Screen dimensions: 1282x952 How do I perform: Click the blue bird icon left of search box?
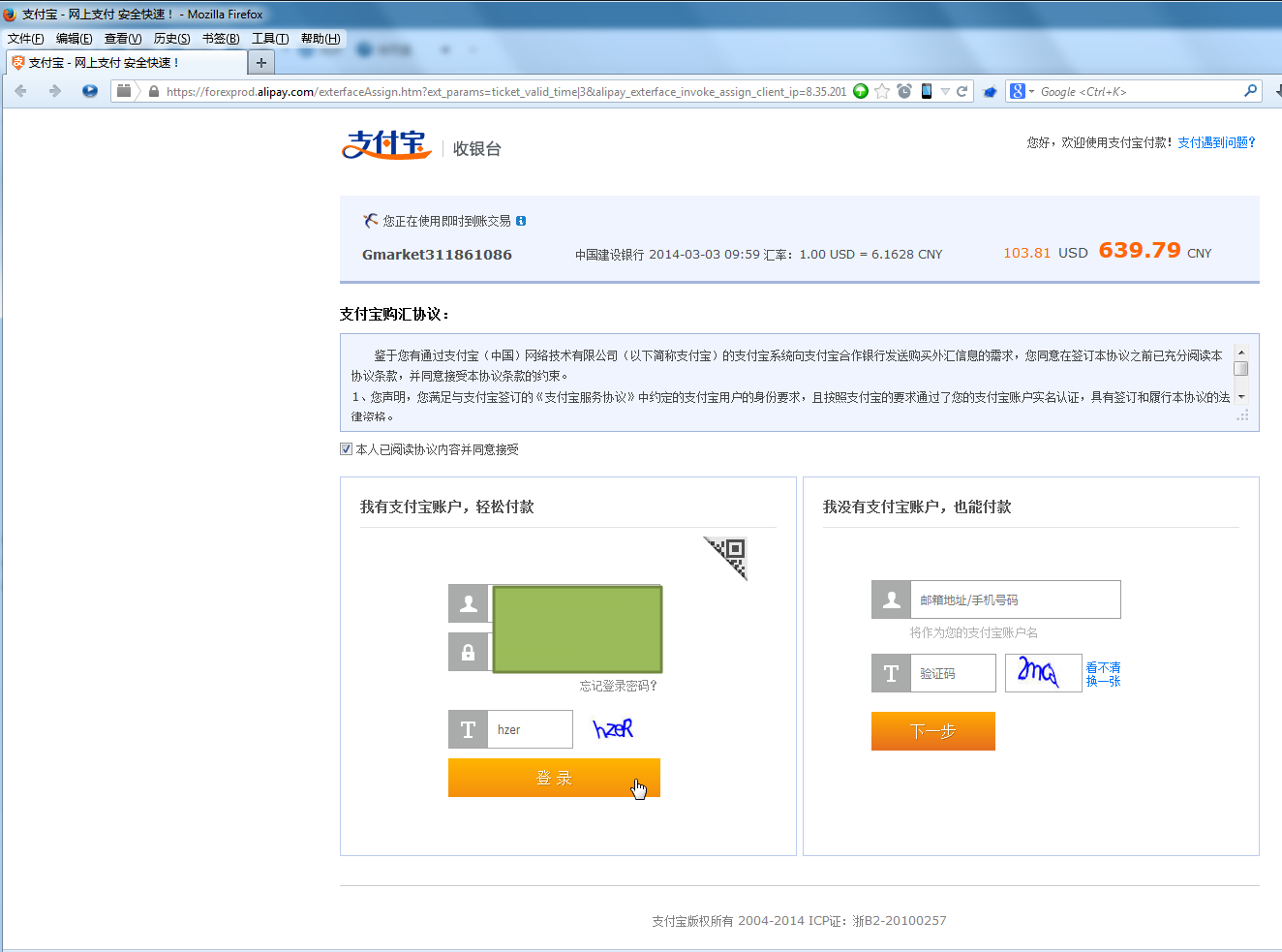(x=990, y=92)
